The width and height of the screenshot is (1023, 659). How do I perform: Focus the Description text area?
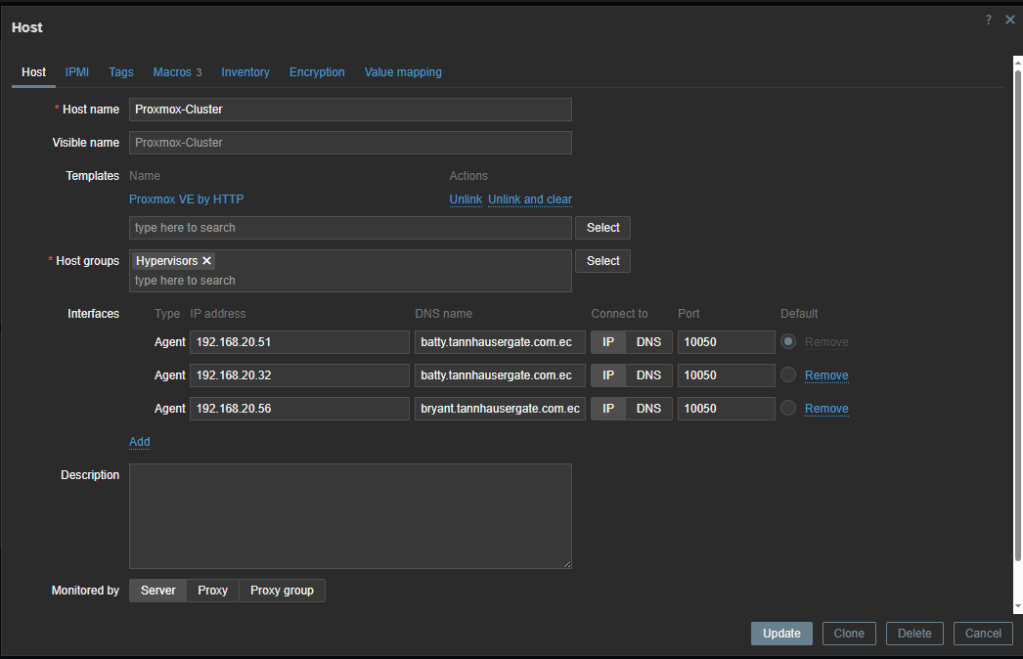(x=350, y=516)
